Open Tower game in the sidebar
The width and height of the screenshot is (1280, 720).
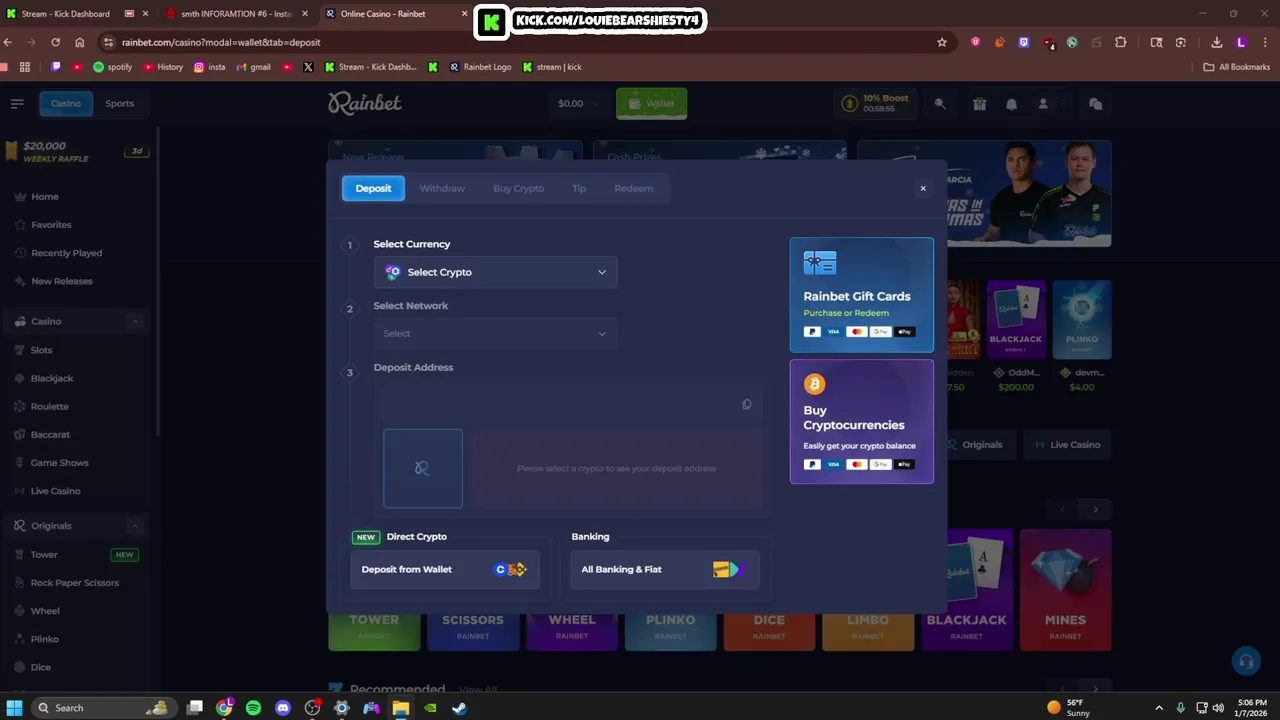click(x=44, y=555)
